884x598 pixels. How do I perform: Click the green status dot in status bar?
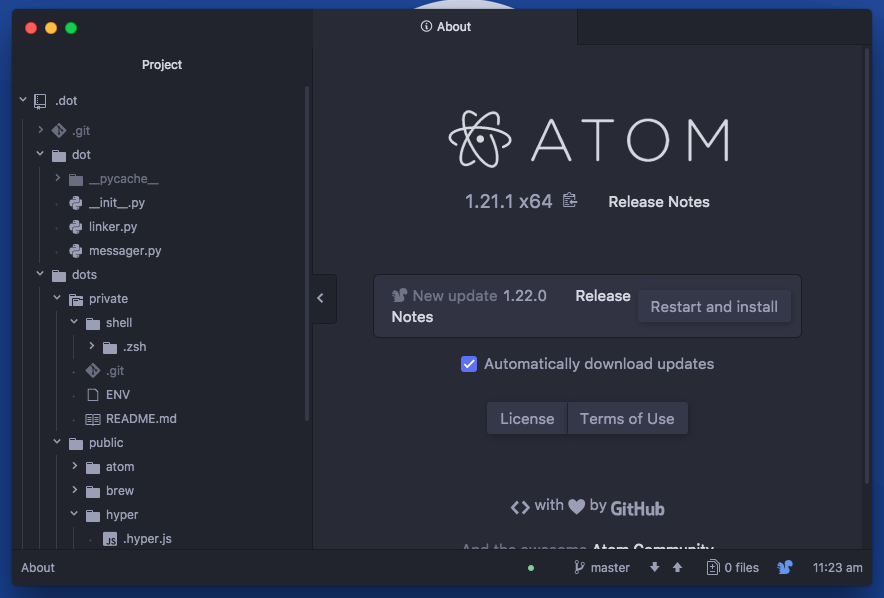530,566
